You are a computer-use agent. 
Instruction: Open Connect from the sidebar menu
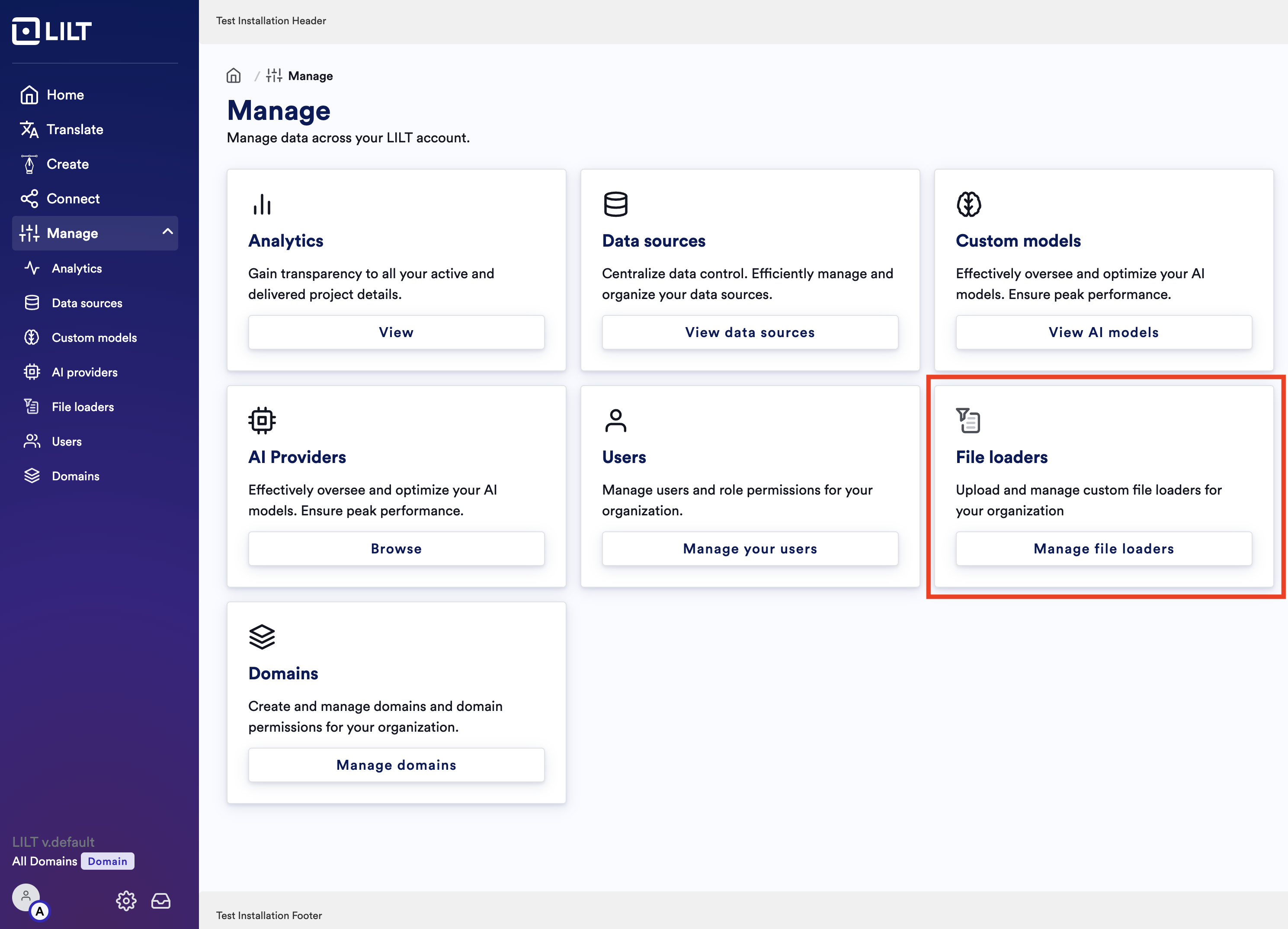[x=95, y=199]
